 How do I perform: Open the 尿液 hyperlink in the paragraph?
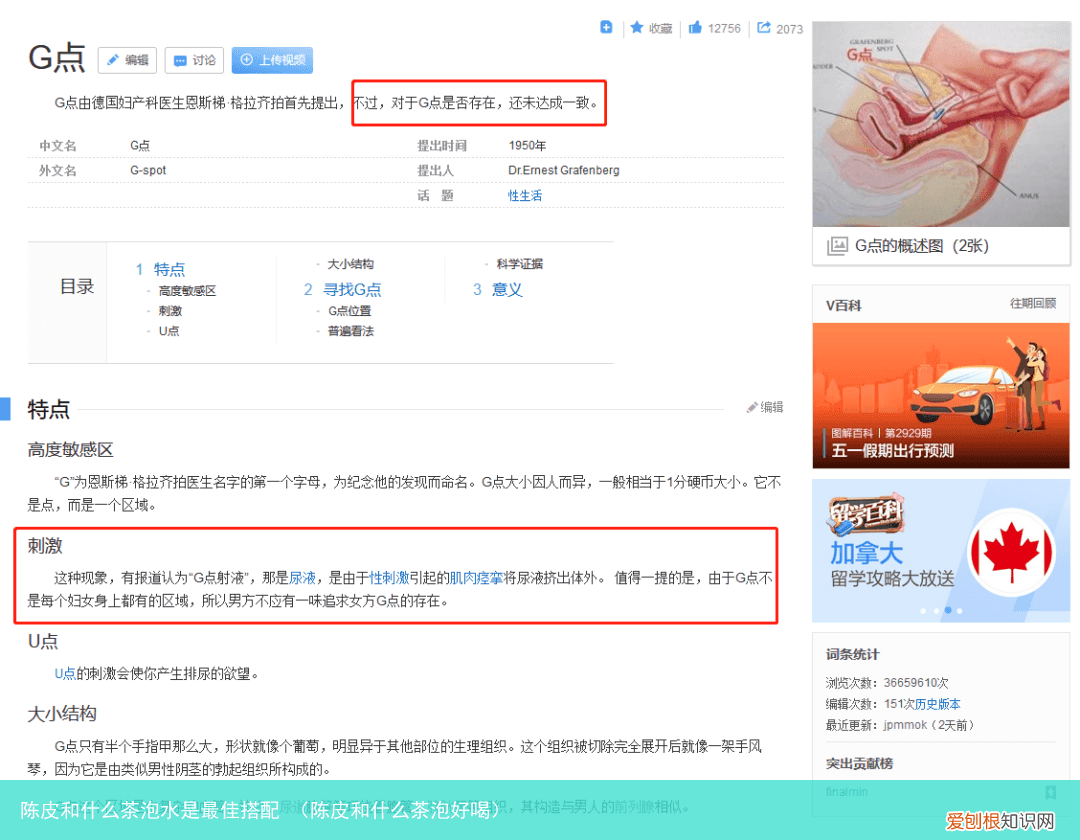[x=302, y=578]
